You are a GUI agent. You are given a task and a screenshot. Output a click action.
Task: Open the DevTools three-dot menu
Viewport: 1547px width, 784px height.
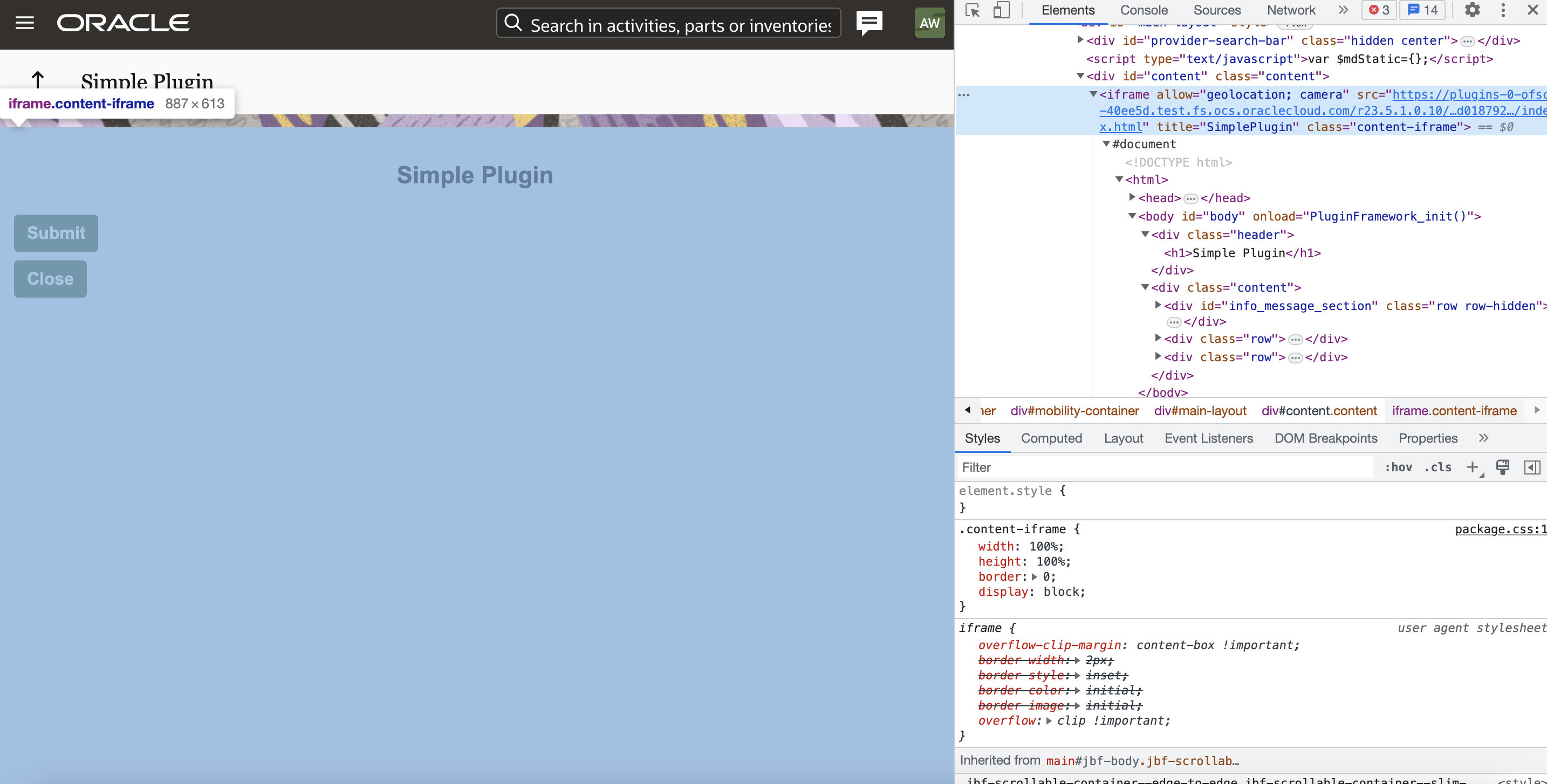coord(1503,10)
